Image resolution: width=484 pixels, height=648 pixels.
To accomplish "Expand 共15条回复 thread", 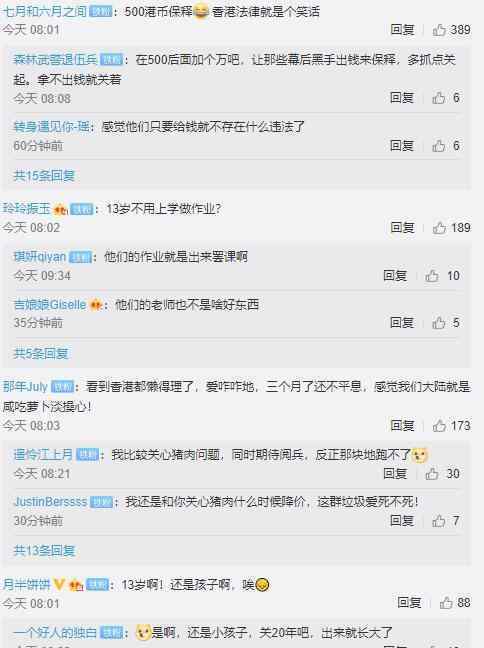I will pyautogui.click(x=44, y=176).
